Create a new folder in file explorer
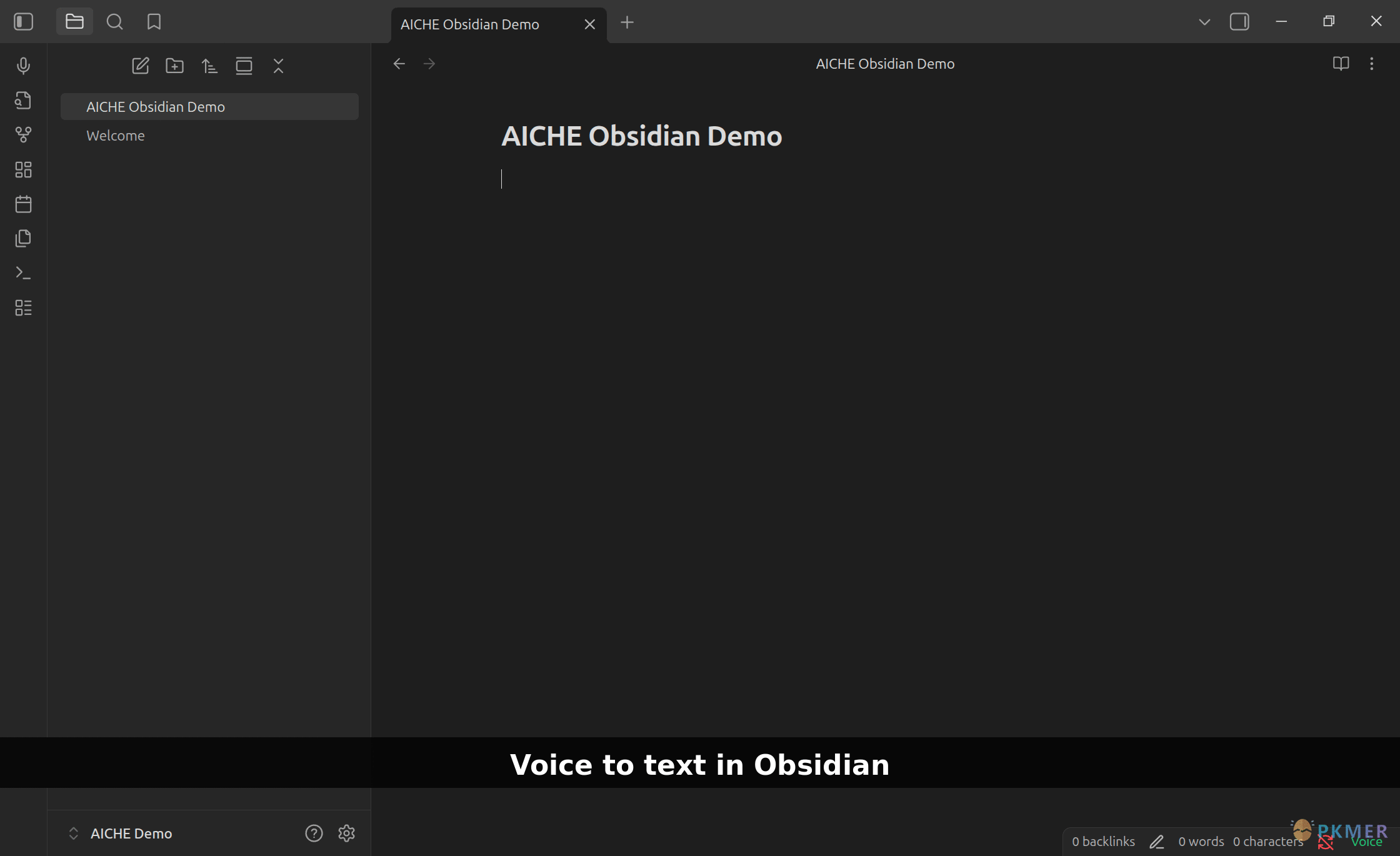 pos(175,66)
